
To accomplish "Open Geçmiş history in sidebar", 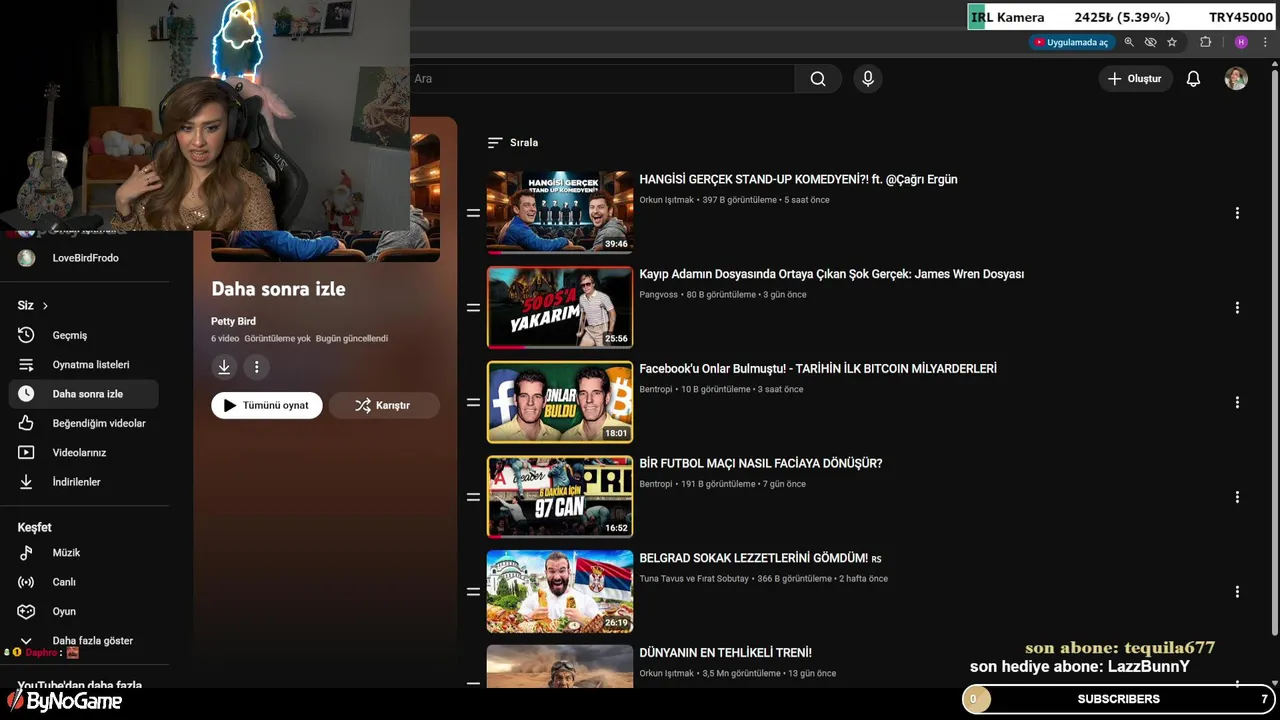I will tap(82, 335).
